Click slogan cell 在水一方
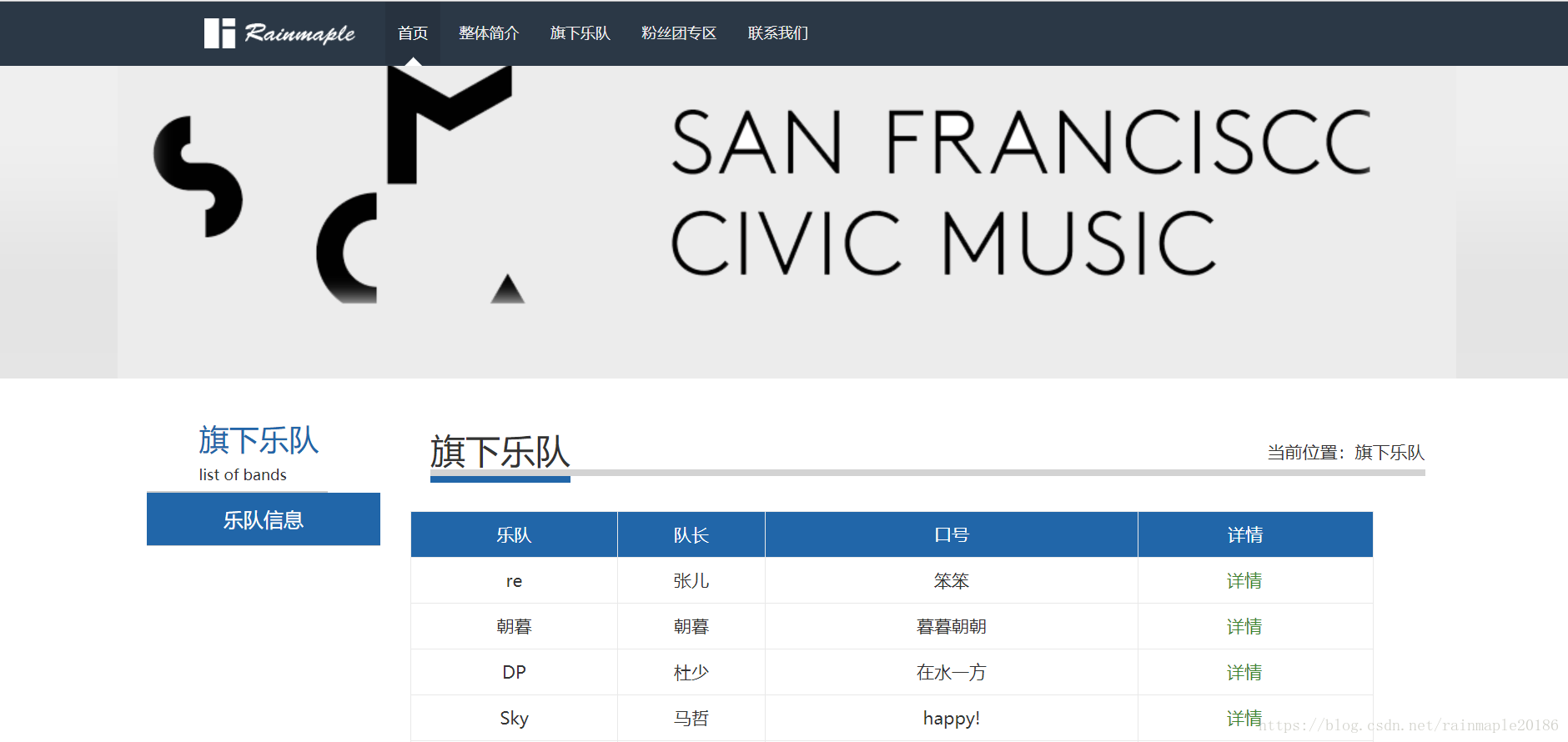The image size is (1568, 742). 952,672
